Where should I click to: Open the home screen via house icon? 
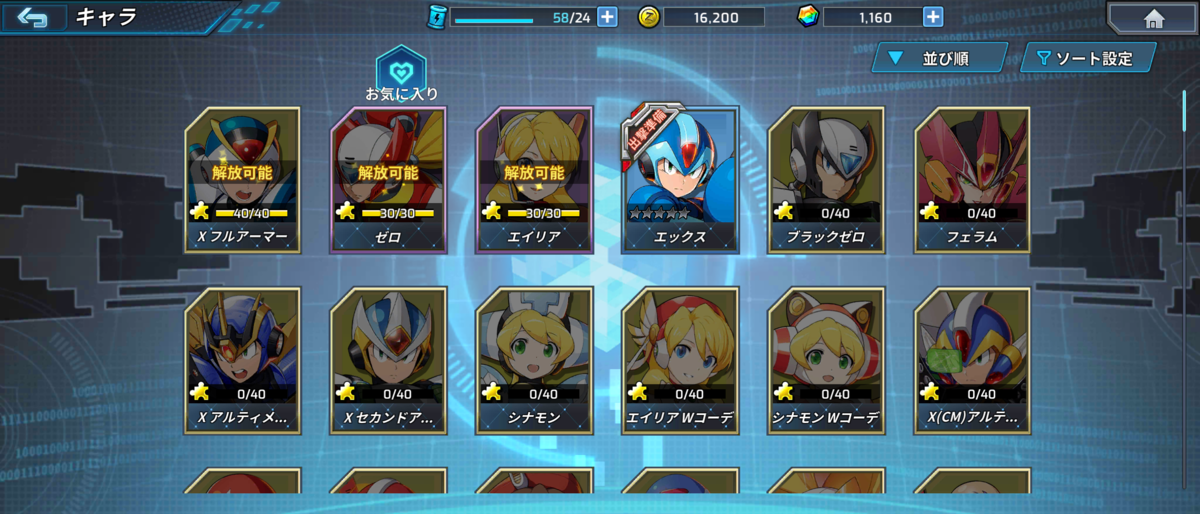tap(1153, 18)
